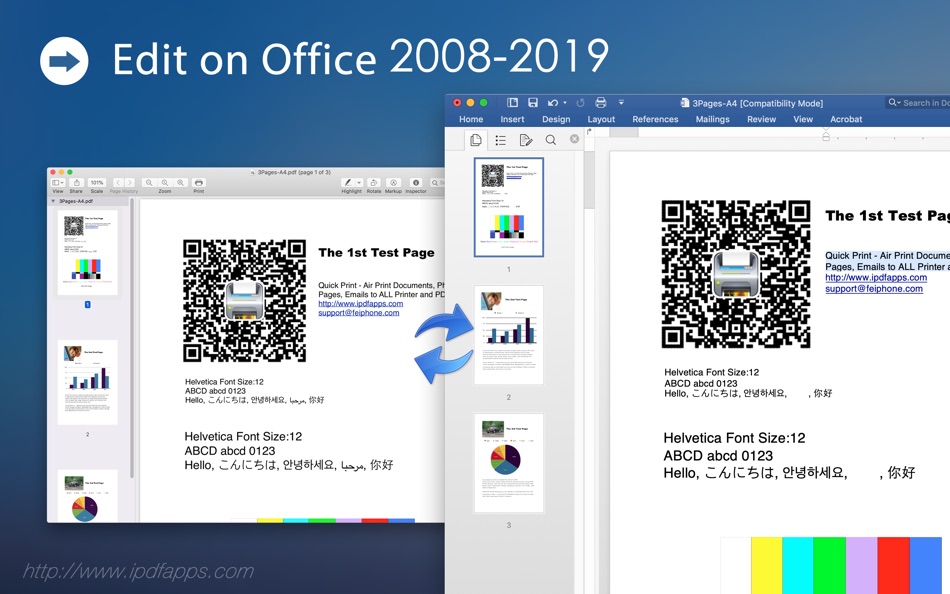
Task: Click the QR code image in Preview document
Action: click(x=244, y=301)
